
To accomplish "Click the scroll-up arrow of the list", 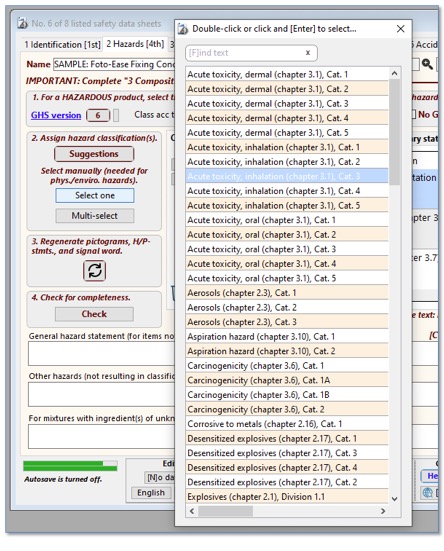I will pos(394,73).
